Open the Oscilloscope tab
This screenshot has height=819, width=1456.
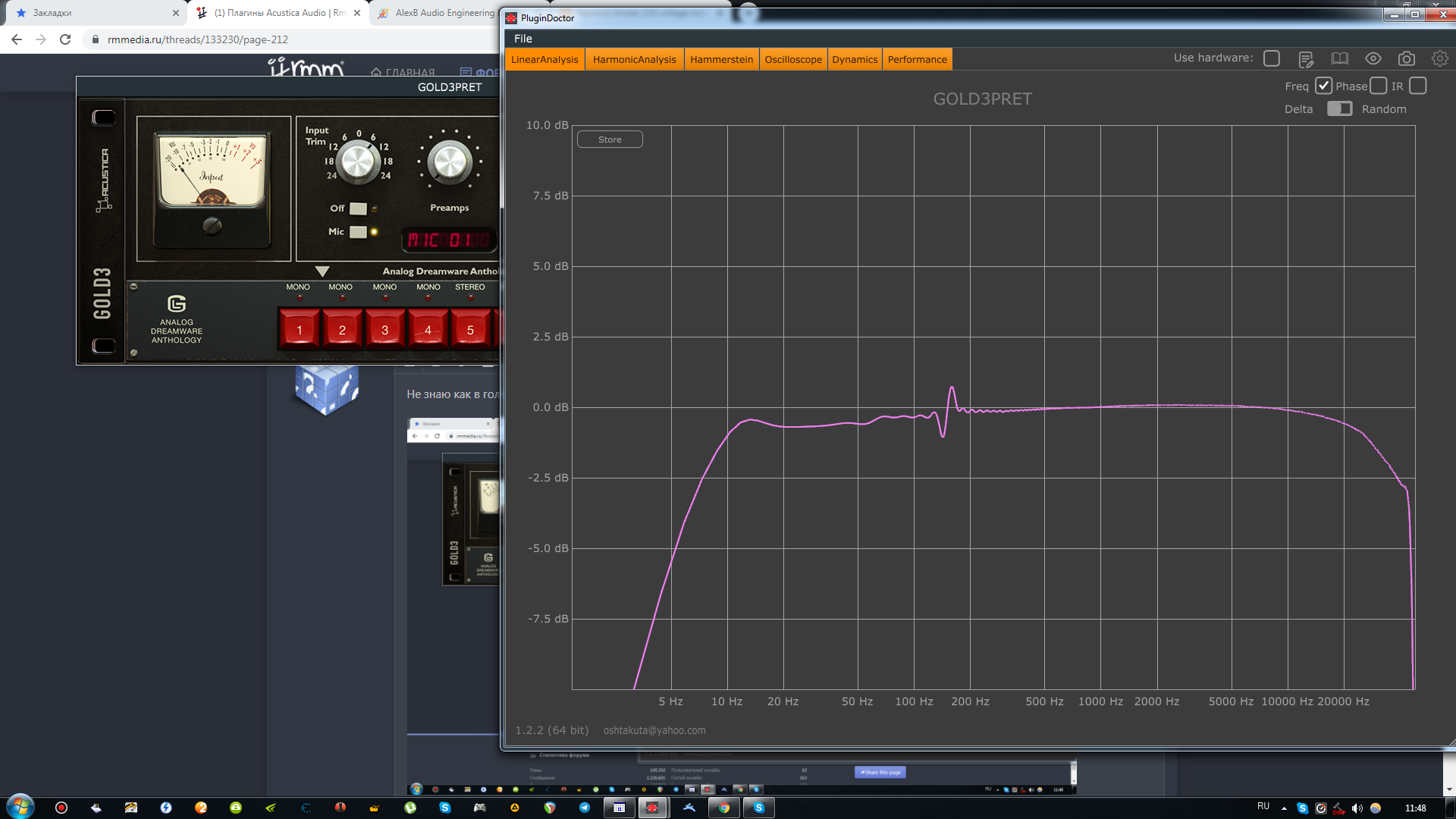pos(792,60)
